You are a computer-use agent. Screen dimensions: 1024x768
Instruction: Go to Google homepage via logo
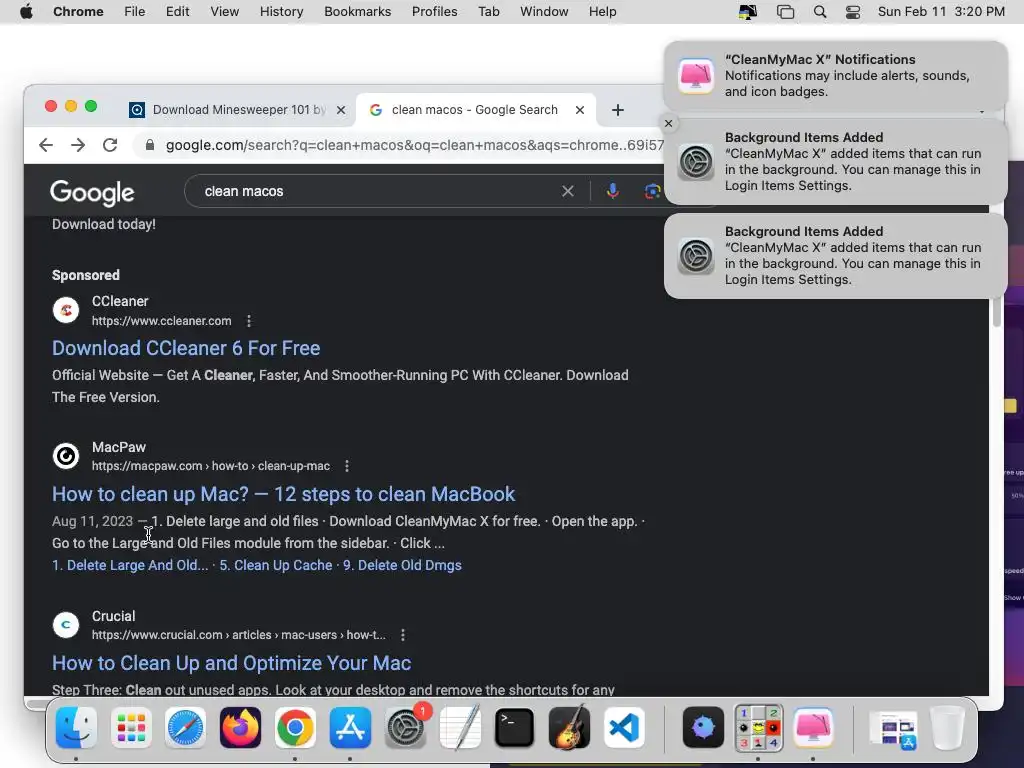click(x=93, y=192)
